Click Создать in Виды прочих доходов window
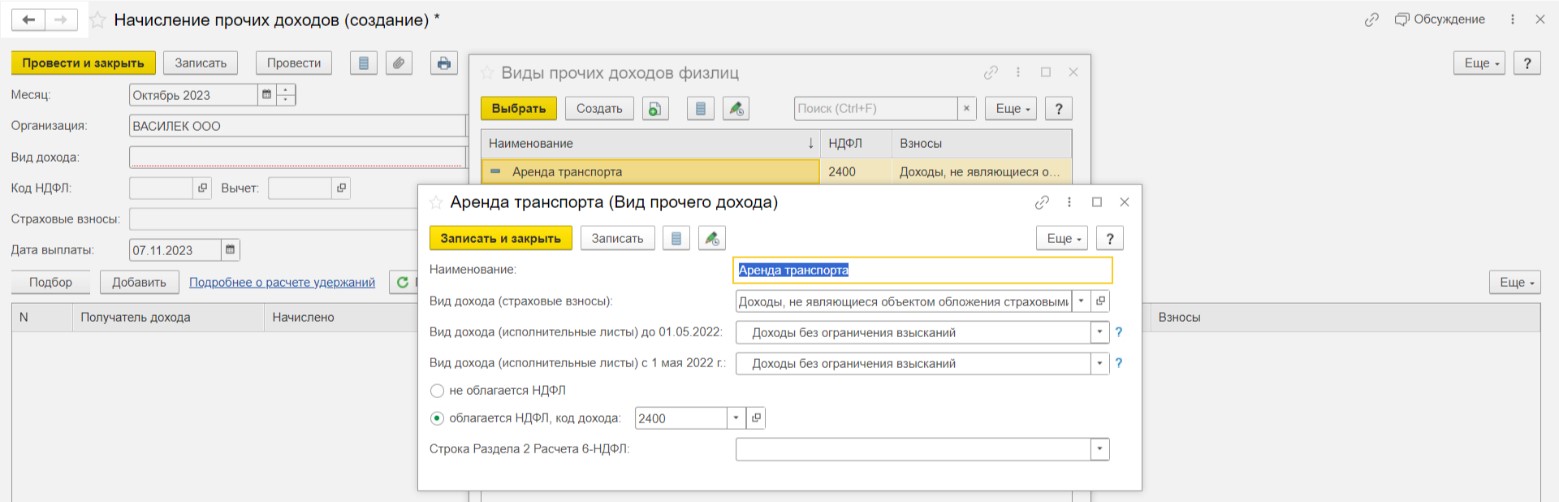This screenshot has width=1559, height=502. [x=599, y=109]
